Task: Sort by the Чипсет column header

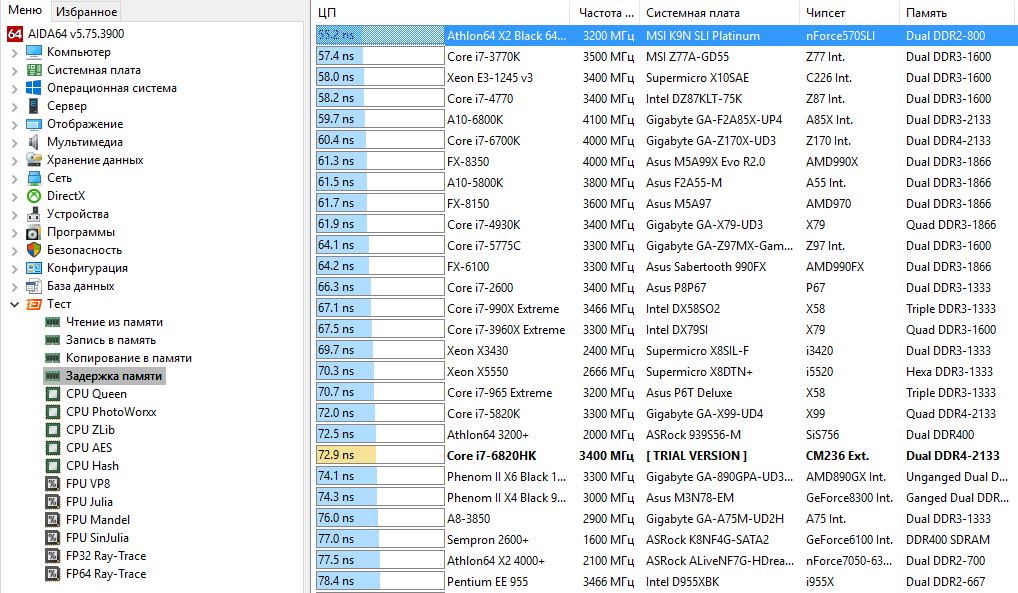Action: tap(849, 12)
